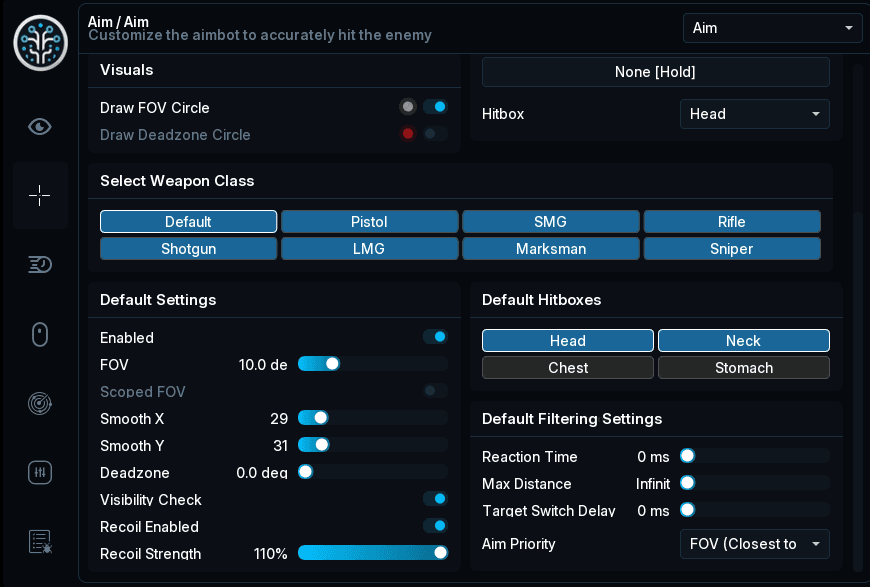Open the sliders settings icon in sidebar
This screenshot has width=870, height=587.
[x=40, y=473]
